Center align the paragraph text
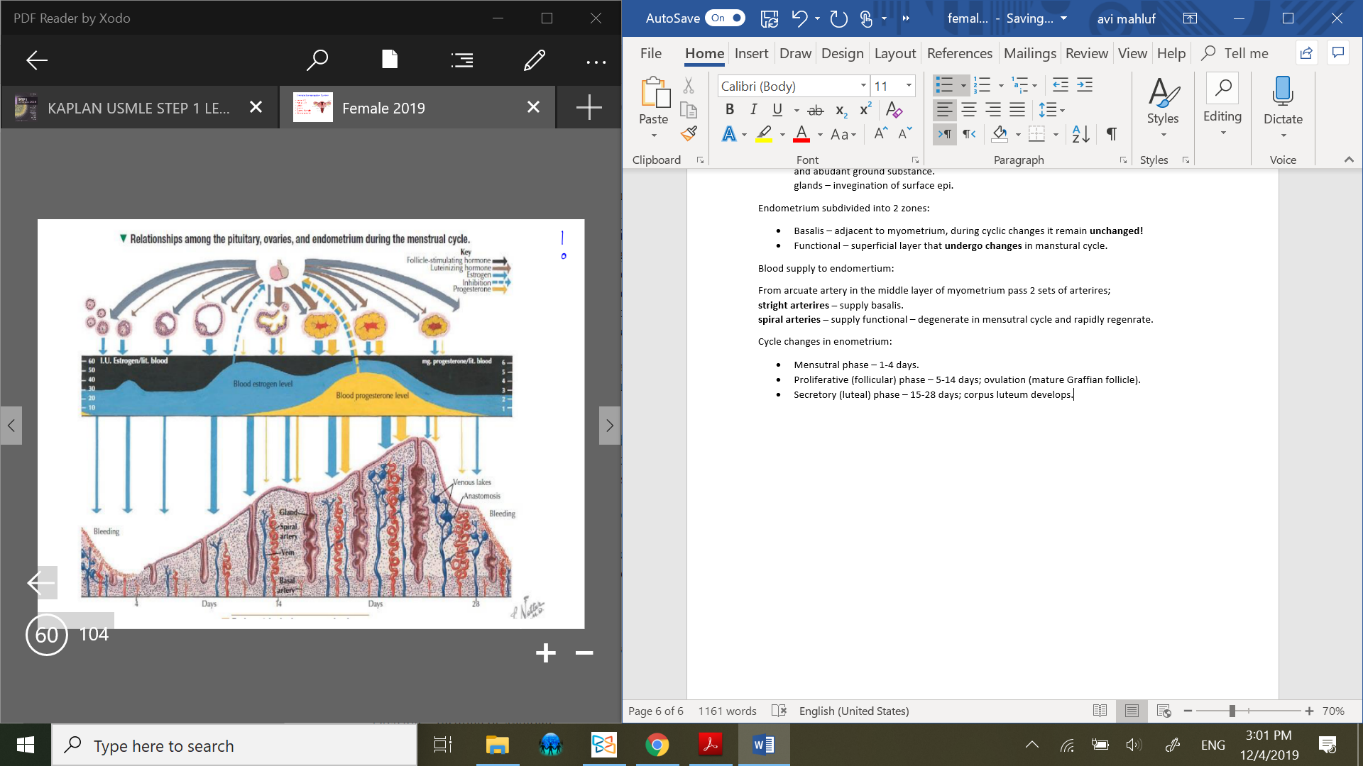Screen dimensions: 1363x766 tap(969, 110)
